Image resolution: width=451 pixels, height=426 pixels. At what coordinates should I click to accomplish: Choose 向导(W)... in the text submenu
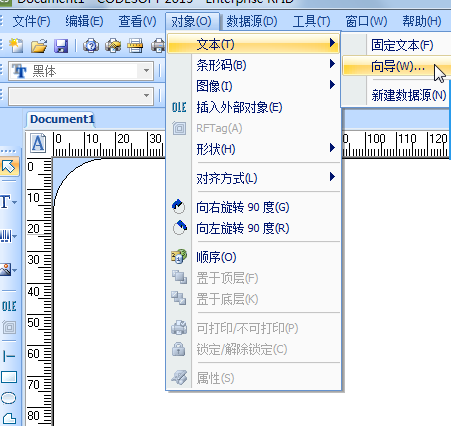(397, 66)
